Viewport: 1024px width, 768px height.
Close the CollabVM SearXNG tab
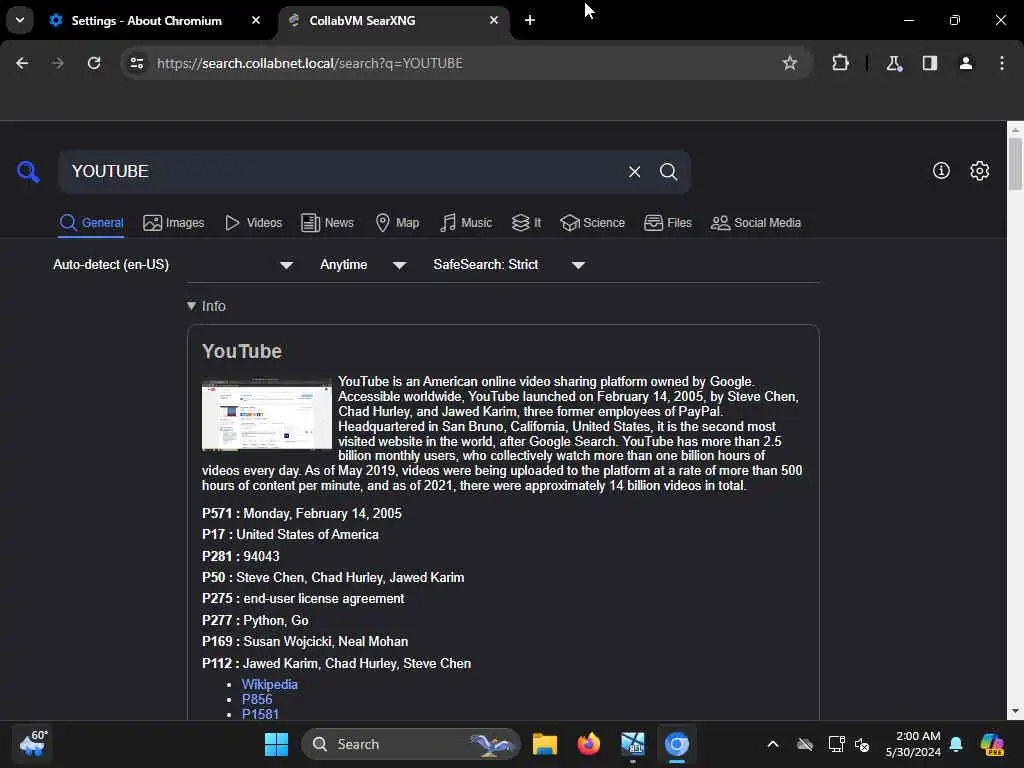[494, 20]
